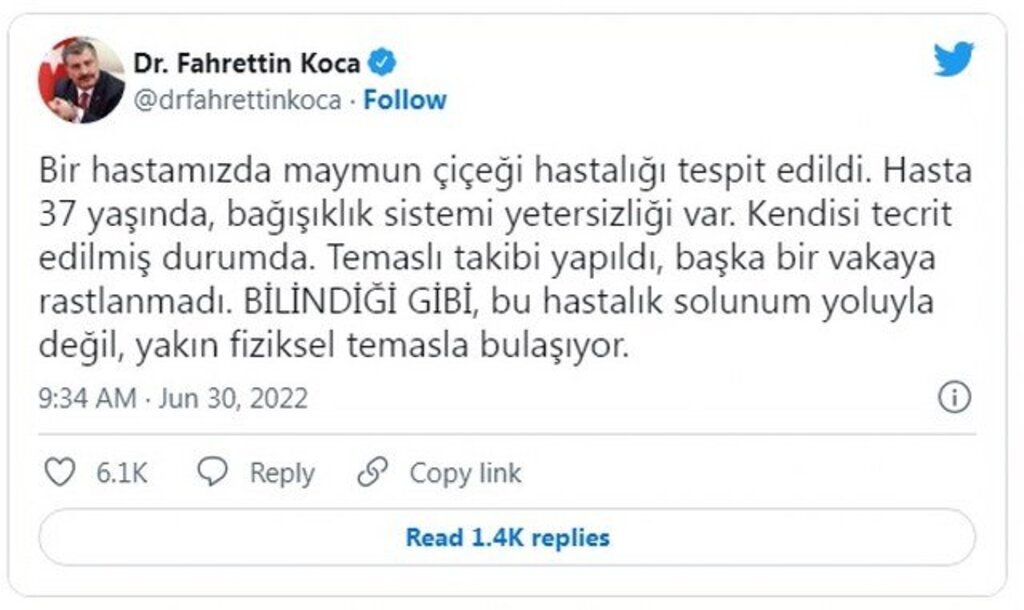1024x610 pixels.
Task: Click the 6.1K likes count
Action: click(121, 473)
